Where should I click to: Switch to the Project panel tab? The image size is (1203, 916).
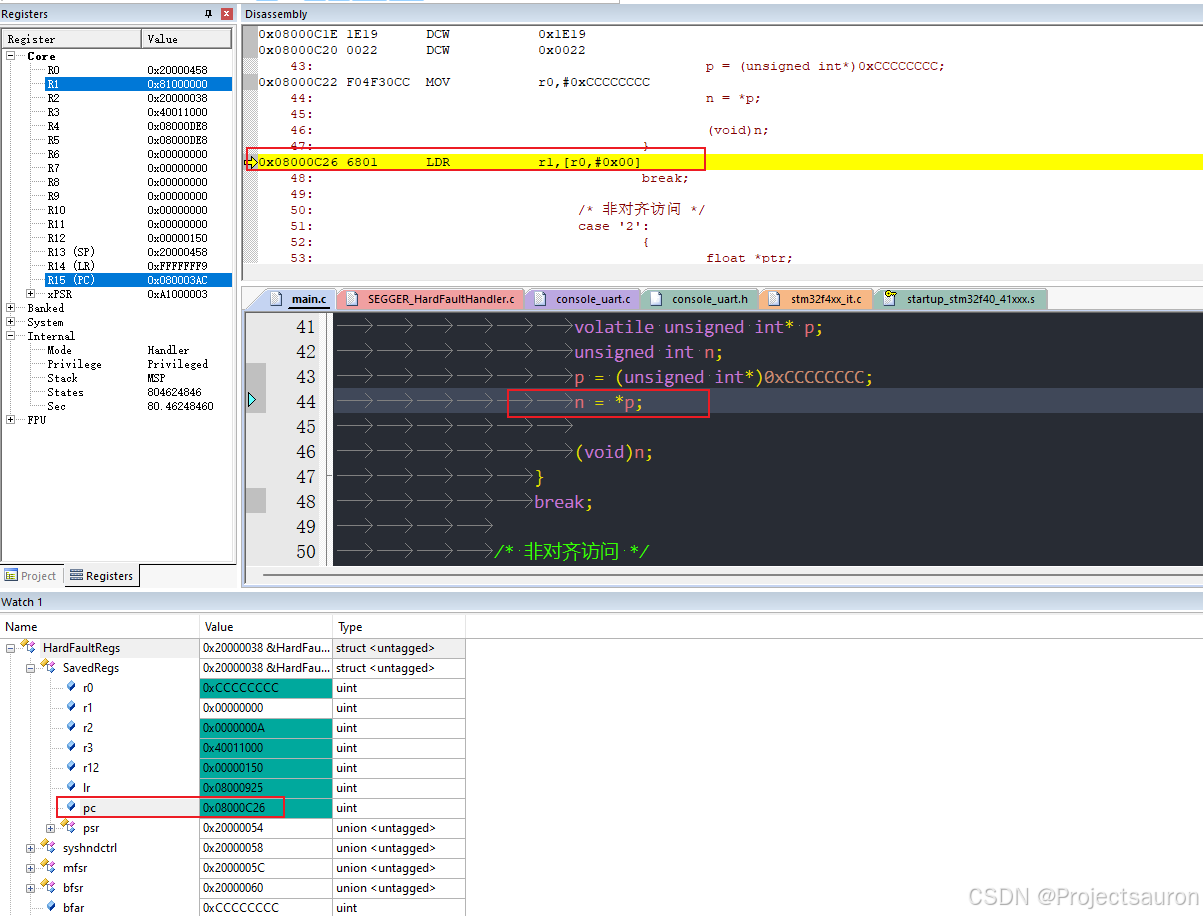(31, 576)
